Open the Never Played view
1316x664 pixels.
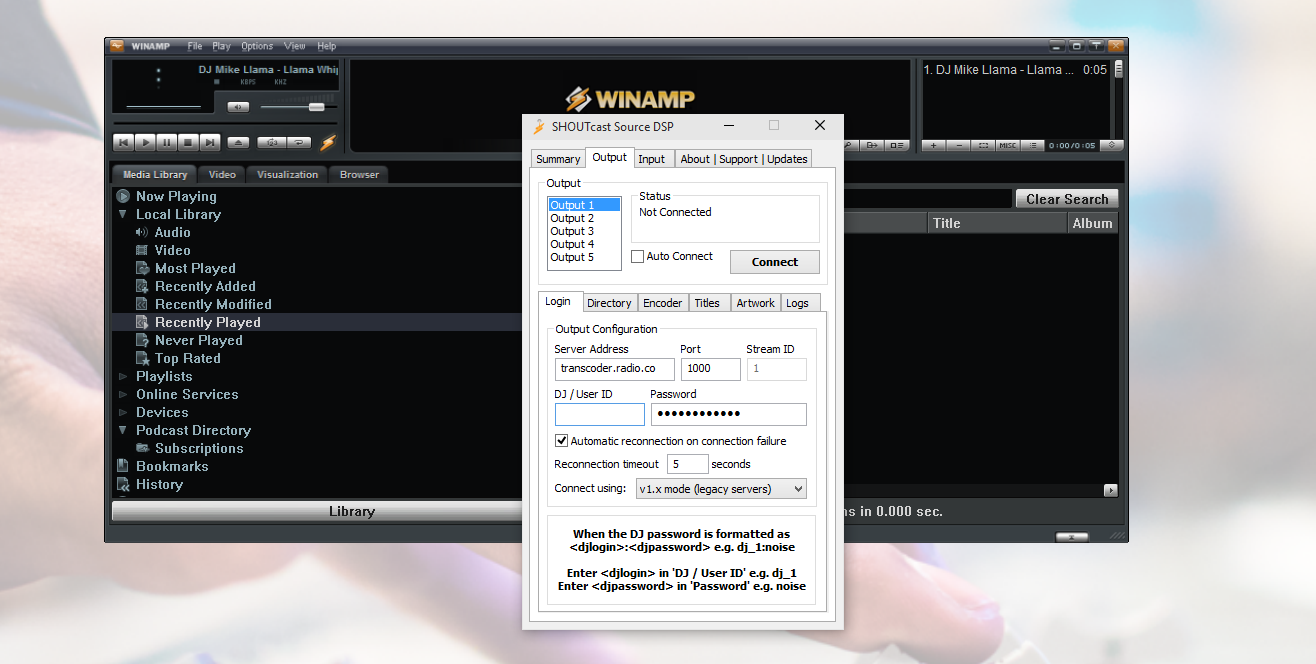pyautogui.click(x=198, y=340)
